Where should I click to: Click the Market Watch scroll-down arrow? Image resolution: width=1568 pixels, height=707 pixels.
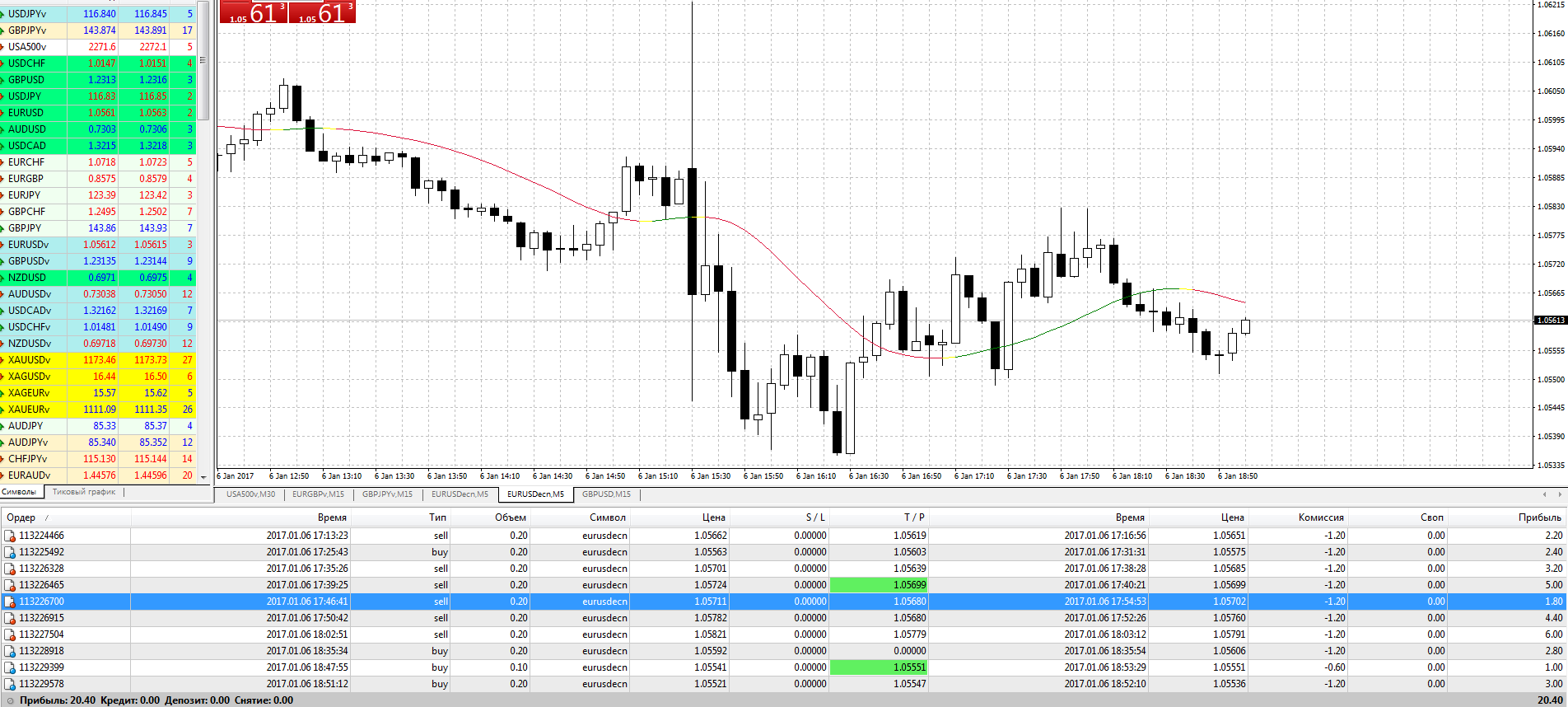tap(203, 476)
